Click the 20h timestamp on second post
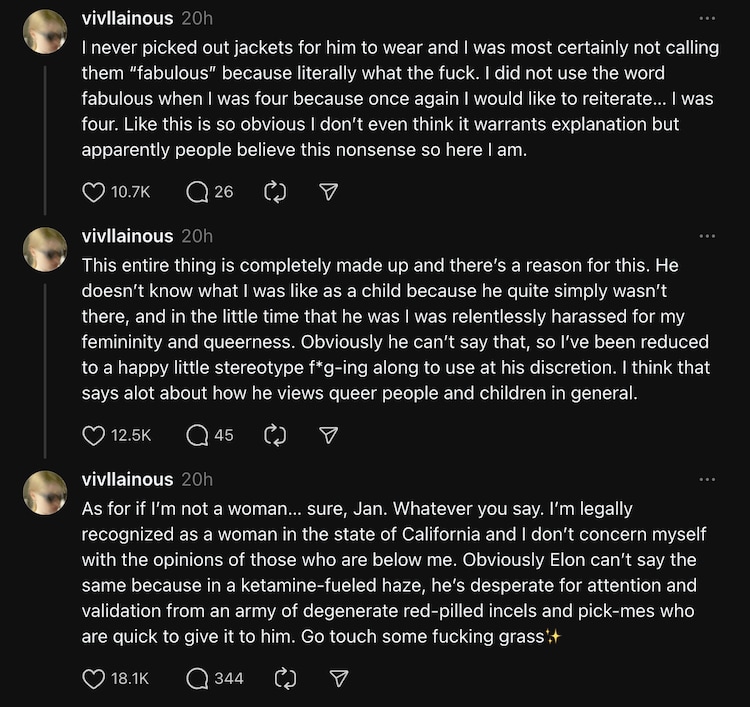Image resolution: width=750 pixels, height=707 pixels. [197, 236]
